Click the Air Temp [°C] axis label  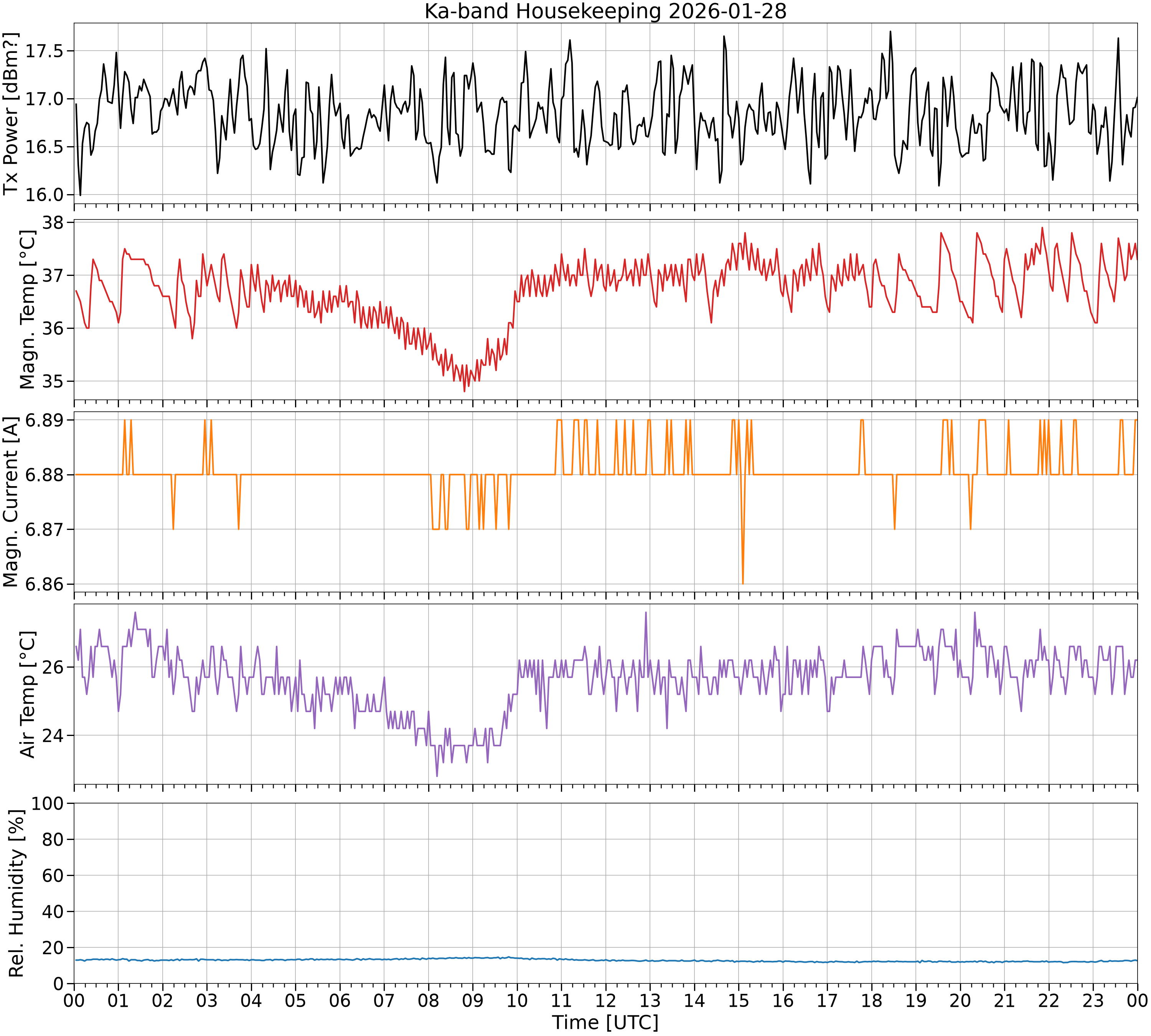27,694
